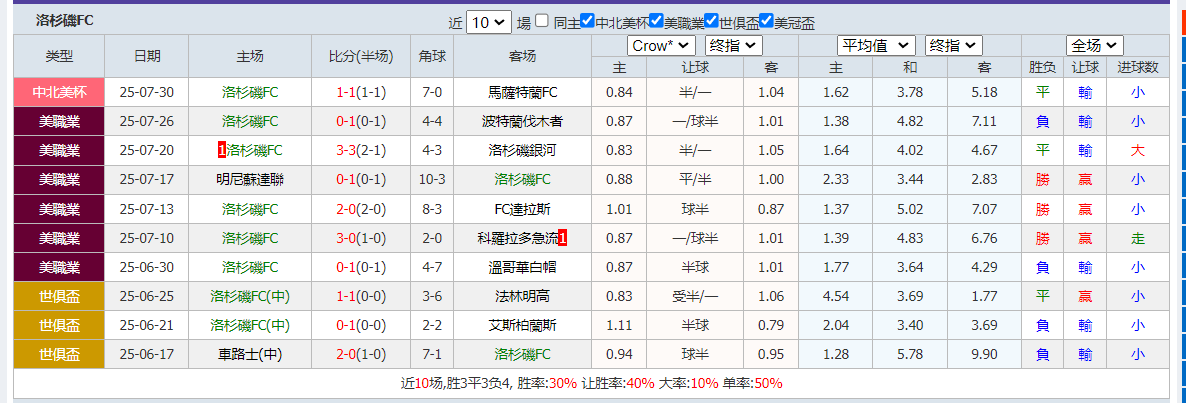This screenshot has height=403, width=1186.
Task: Open the recent matches count dropdown showing 10
Action: 489,22
